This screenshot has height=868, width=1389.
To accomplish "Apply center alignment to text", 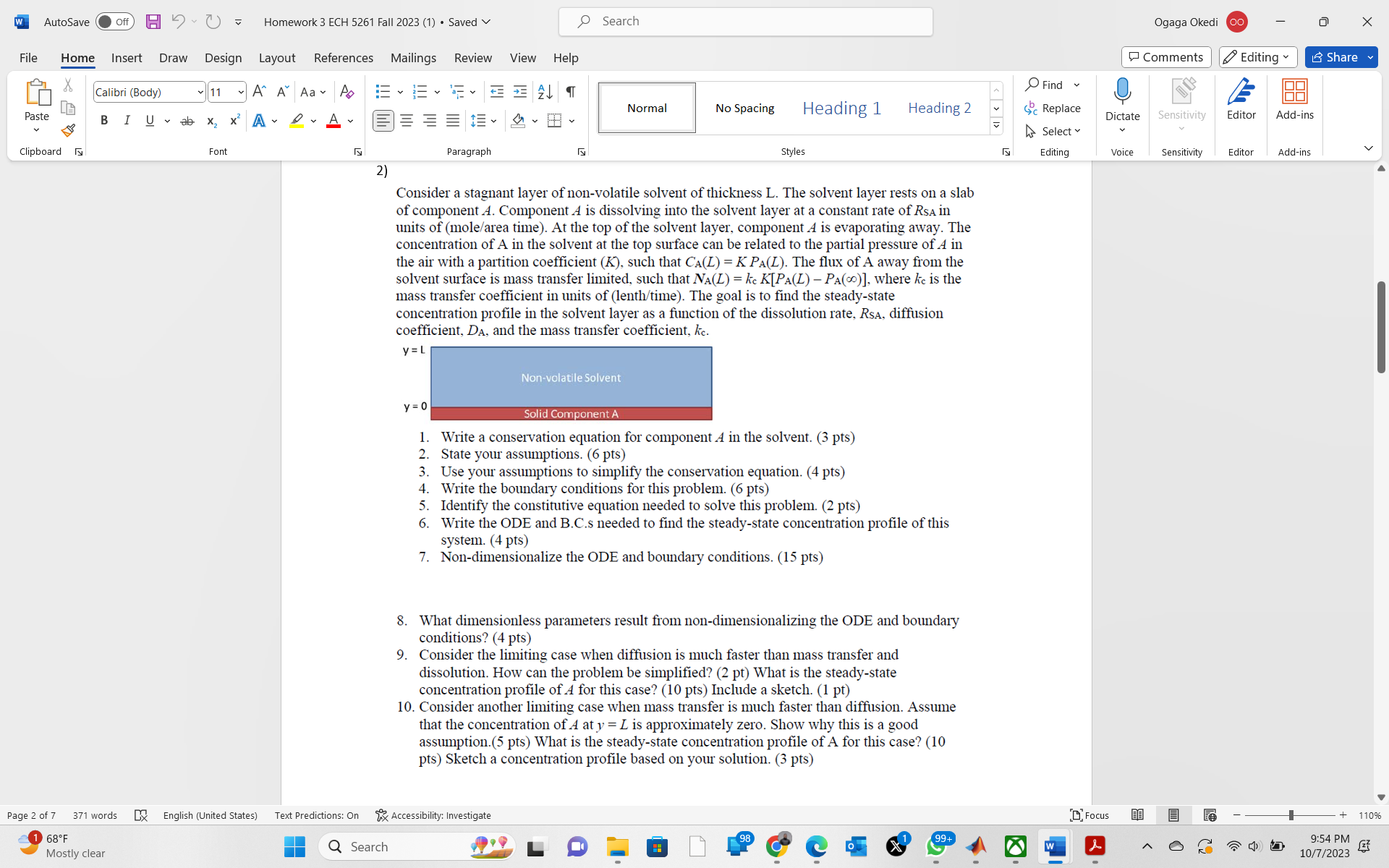I will point(407,121).
